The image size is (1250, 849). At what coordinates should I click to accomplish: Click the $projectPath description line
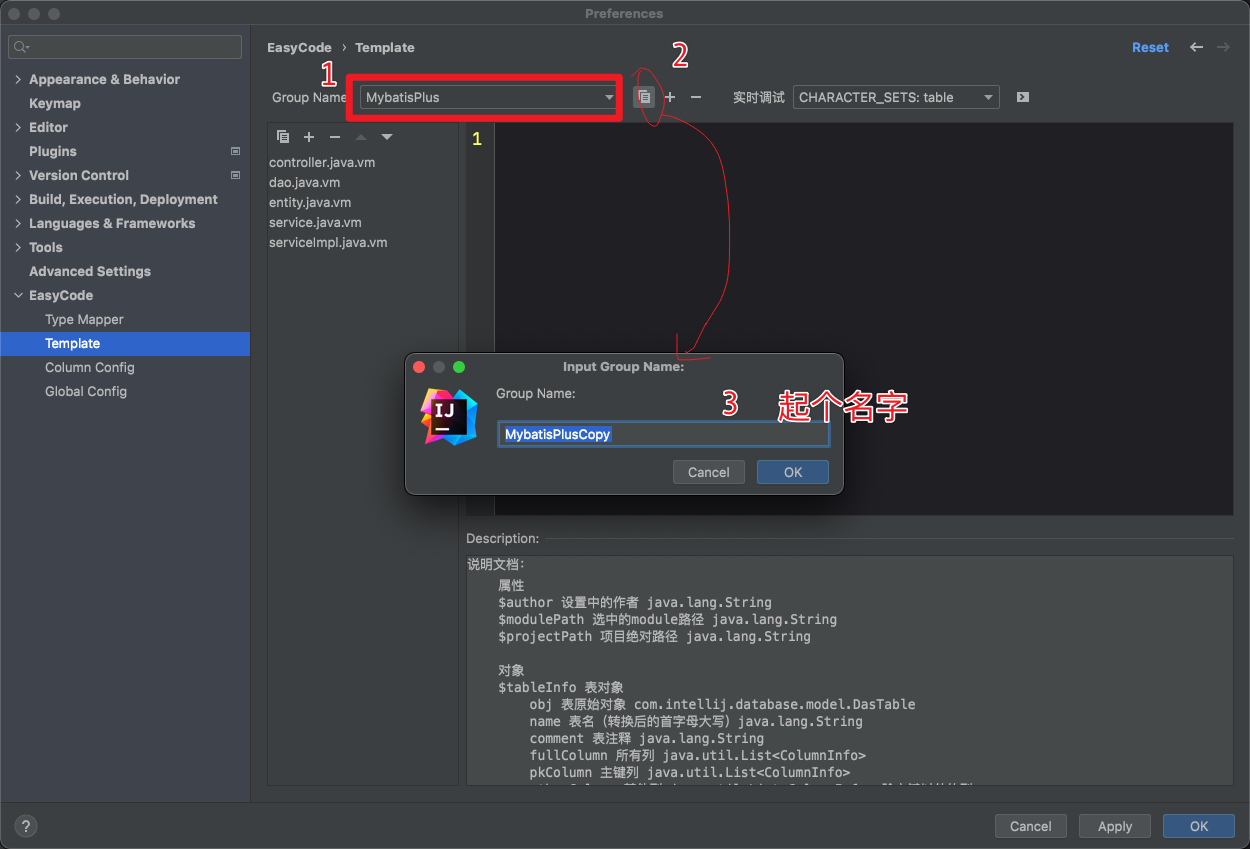(x=654, y=636)
